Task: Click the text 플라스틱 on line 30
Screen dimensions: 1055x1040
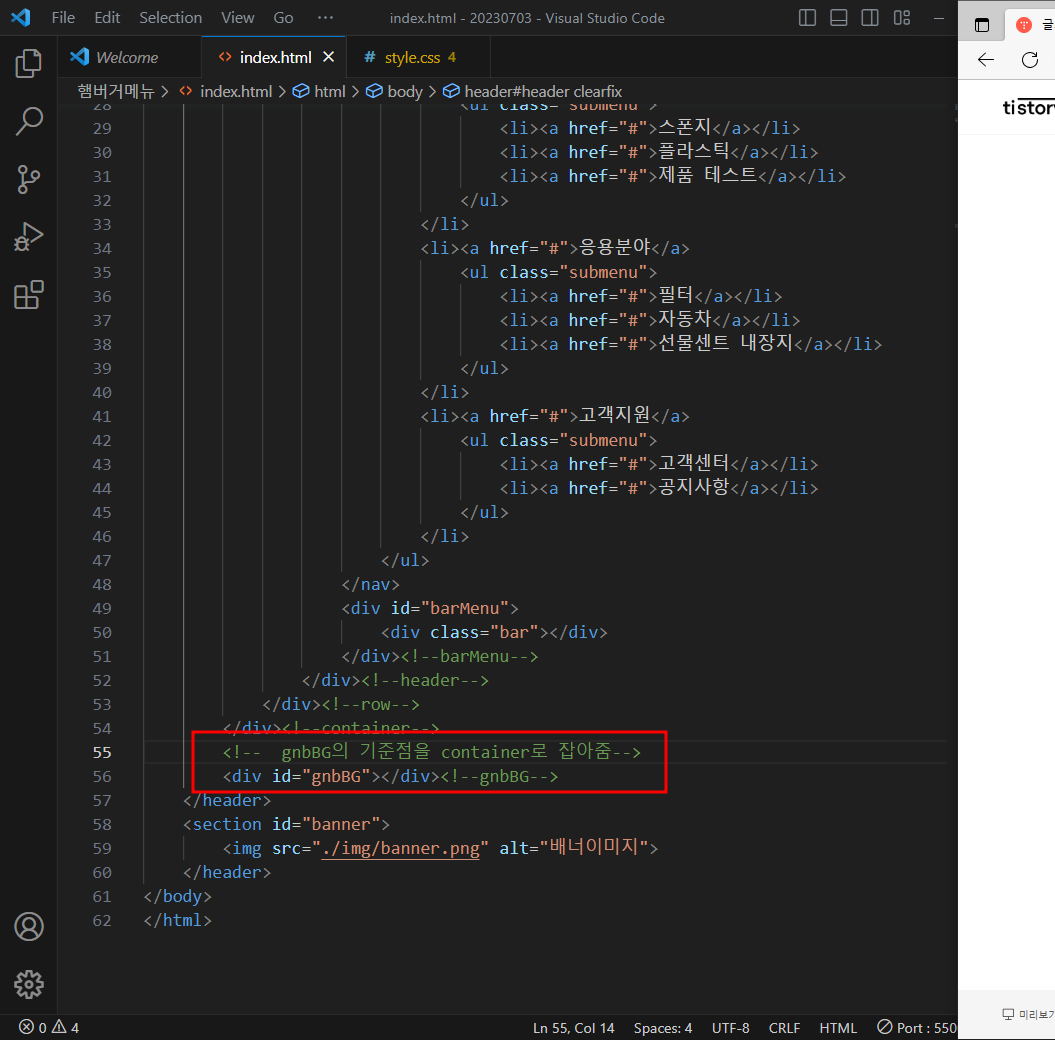Action: click(694, 151)
